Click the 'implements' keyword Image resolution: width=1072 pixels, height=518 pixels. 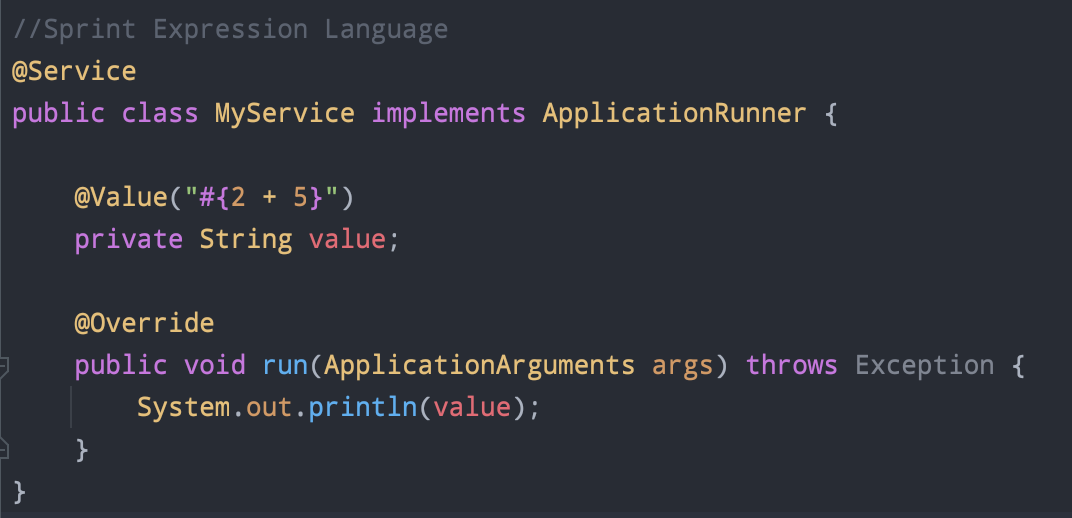pyautogui.click(x=448, y=113)
